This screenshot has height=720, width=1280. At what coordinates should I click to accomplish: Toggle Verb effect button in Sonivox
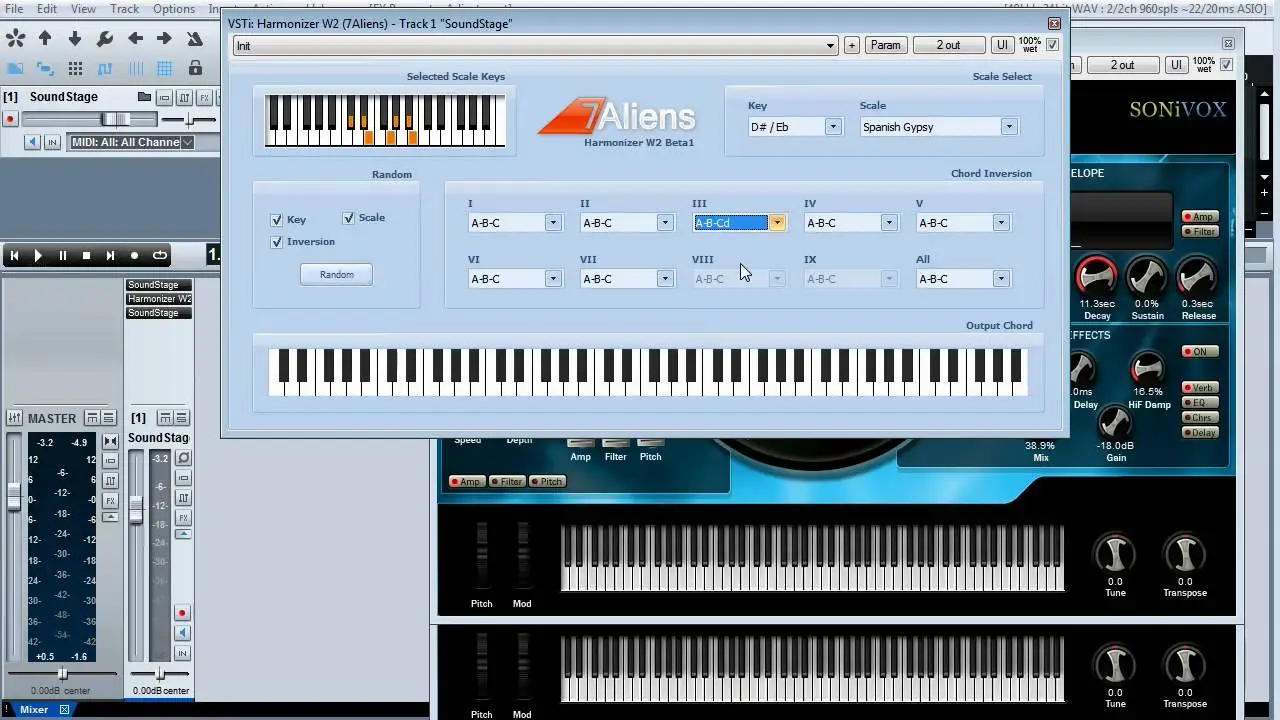1199,388
